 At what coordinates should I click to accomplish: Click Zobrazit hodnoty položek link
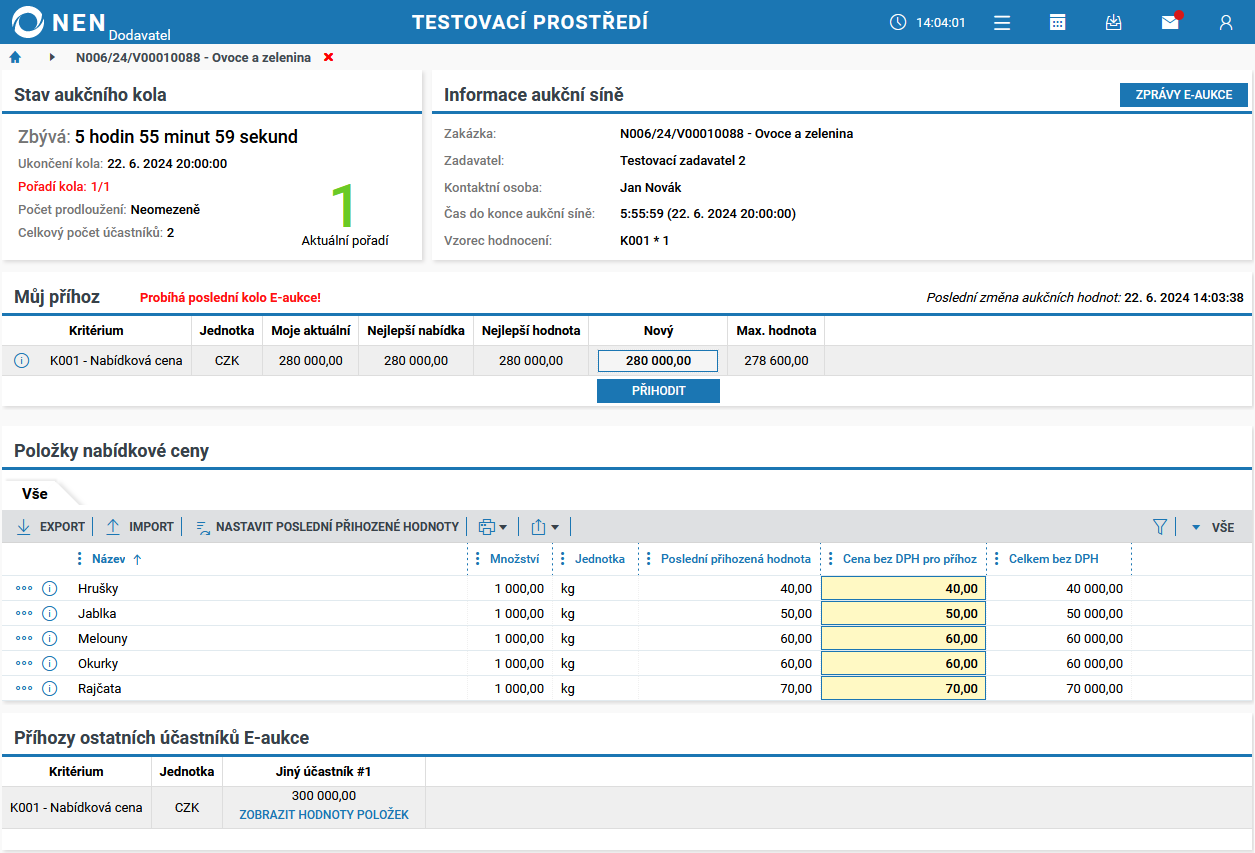(324, 815)
